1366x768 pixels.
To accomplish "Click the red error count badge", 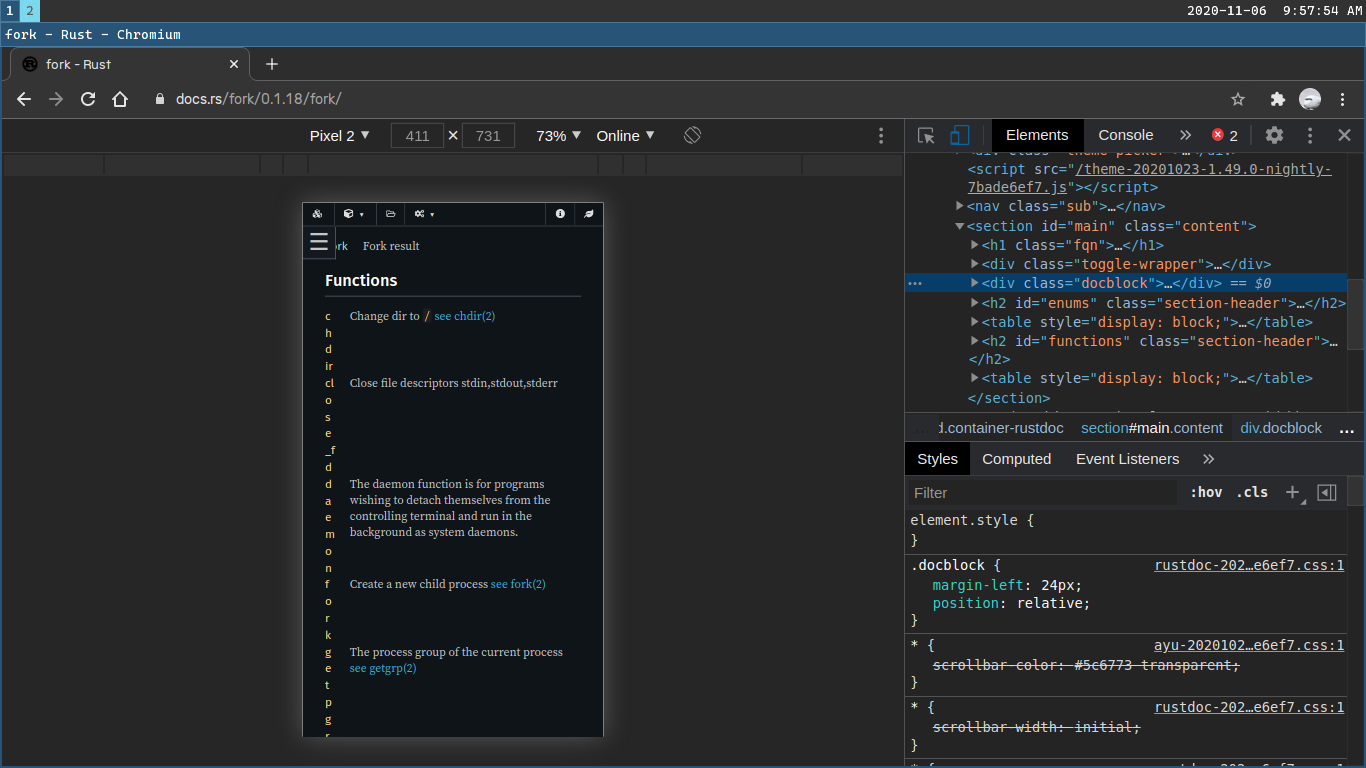I will click(1224, 135).
